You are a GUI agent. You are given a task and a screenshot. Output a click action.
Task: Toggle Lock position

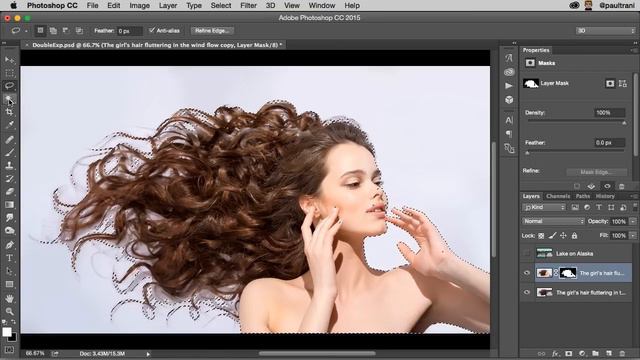(x=563, y=236)
